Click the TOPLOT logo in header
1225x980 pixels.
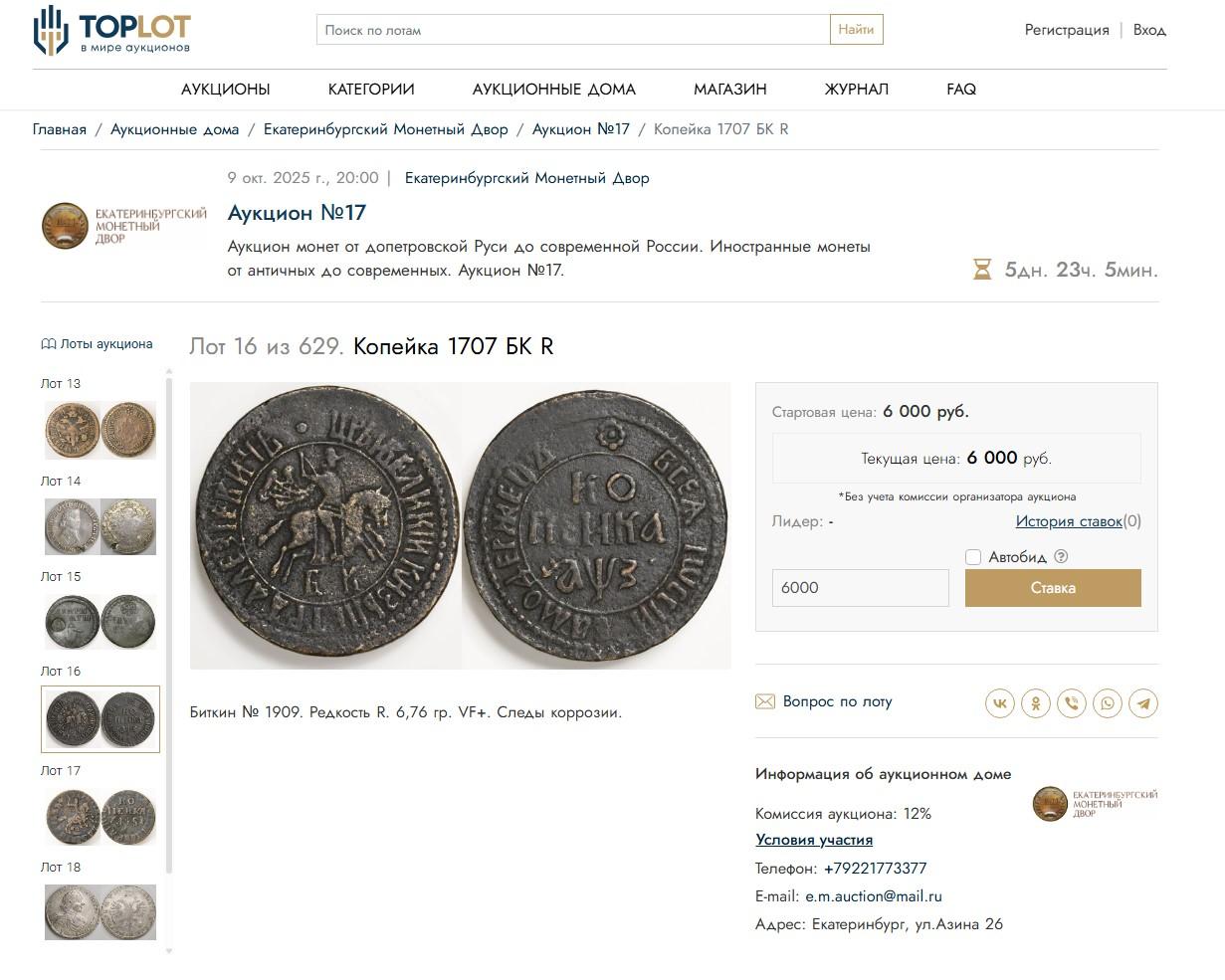coord(111,31)
